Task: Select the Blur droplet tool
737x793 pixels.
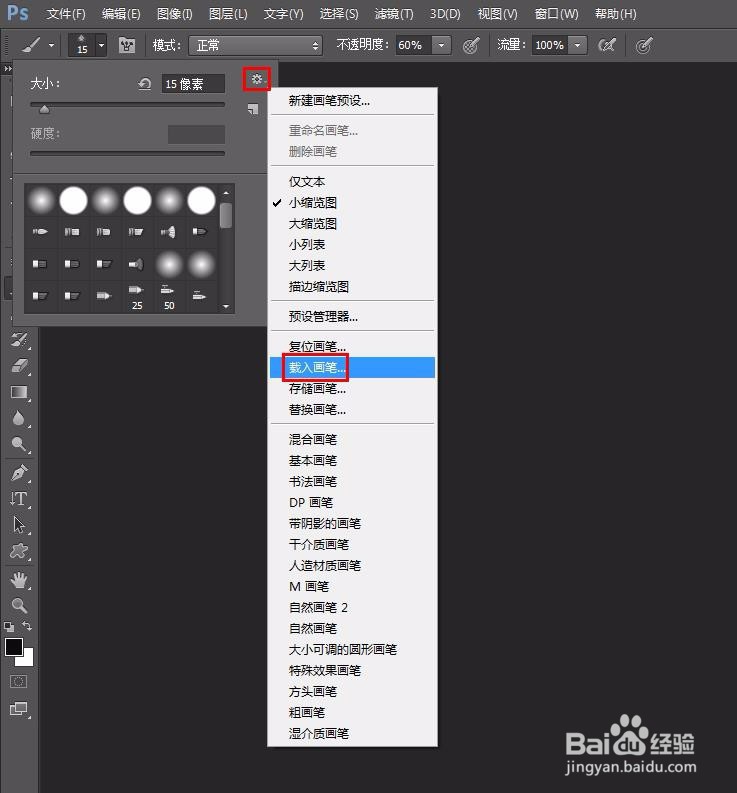Action: [x=19, y=419]
